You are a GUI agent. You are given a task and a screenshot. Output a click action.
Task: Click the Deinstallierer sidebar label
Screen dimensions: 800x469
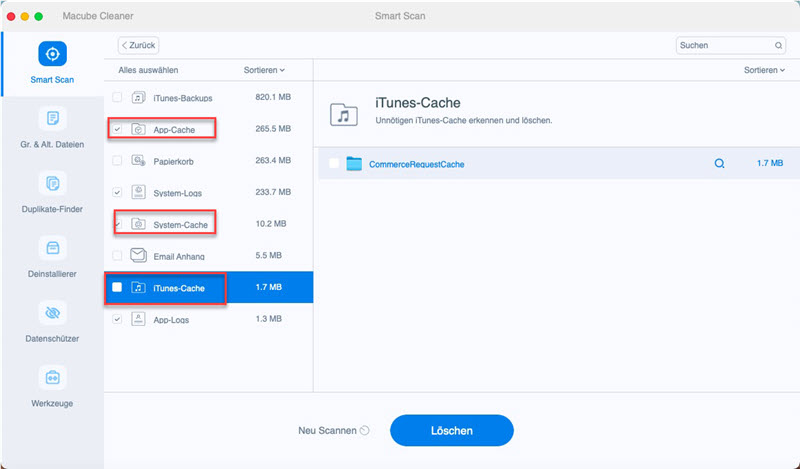coord(52,274)
